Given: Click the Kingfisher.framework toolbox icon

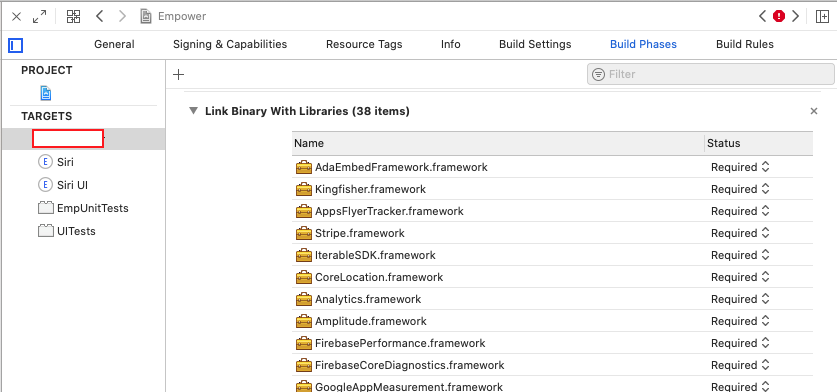Looking at the screenshot, I should pyautogui.click(x=303, y=189).
